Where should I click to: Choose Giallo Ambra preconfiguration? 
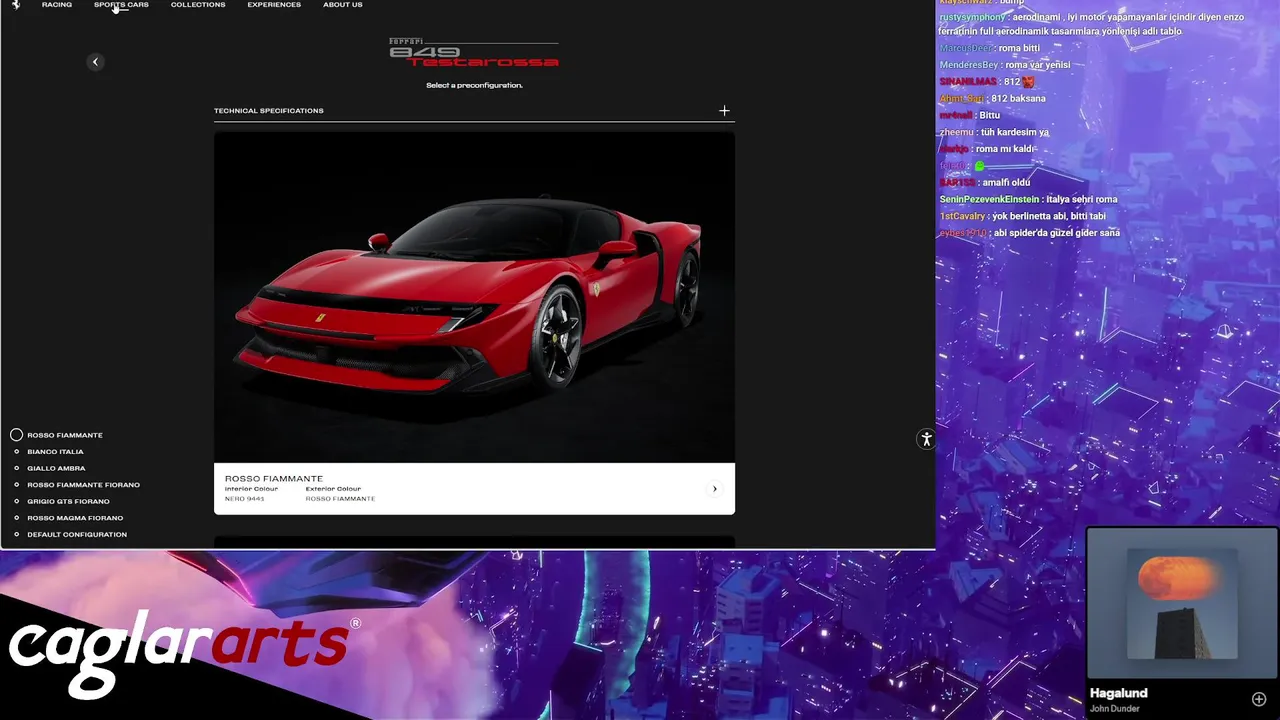coord(56,468)
